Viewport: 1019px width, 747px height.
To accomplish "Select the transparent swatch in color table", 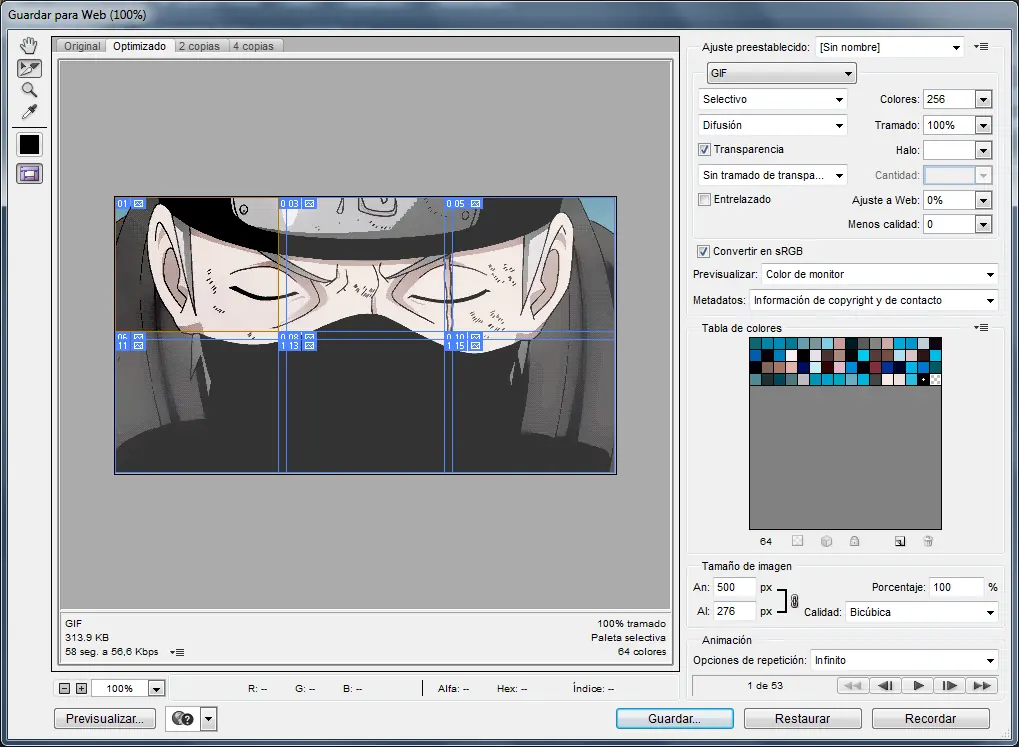I will [935, 380].
